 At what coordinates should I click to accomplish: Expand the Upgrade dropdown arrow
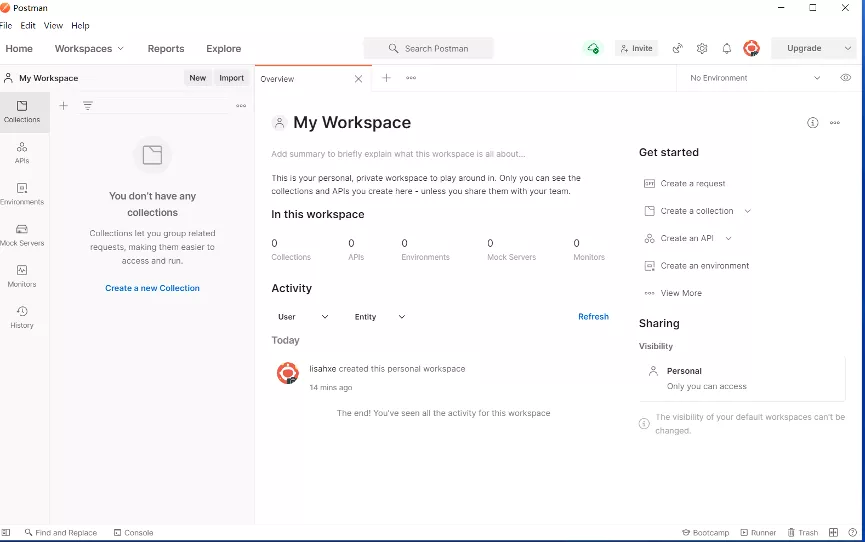848,49
